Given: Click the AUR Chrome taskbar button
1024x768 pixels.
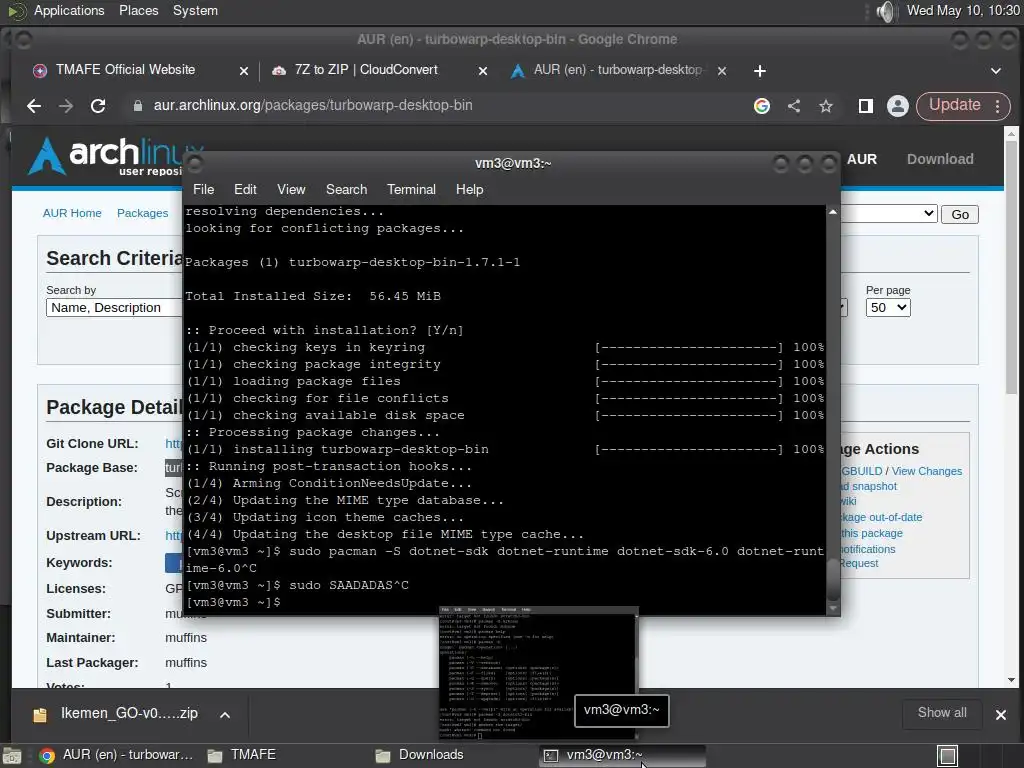Looking at the screenshot, I should click(116, 755).
